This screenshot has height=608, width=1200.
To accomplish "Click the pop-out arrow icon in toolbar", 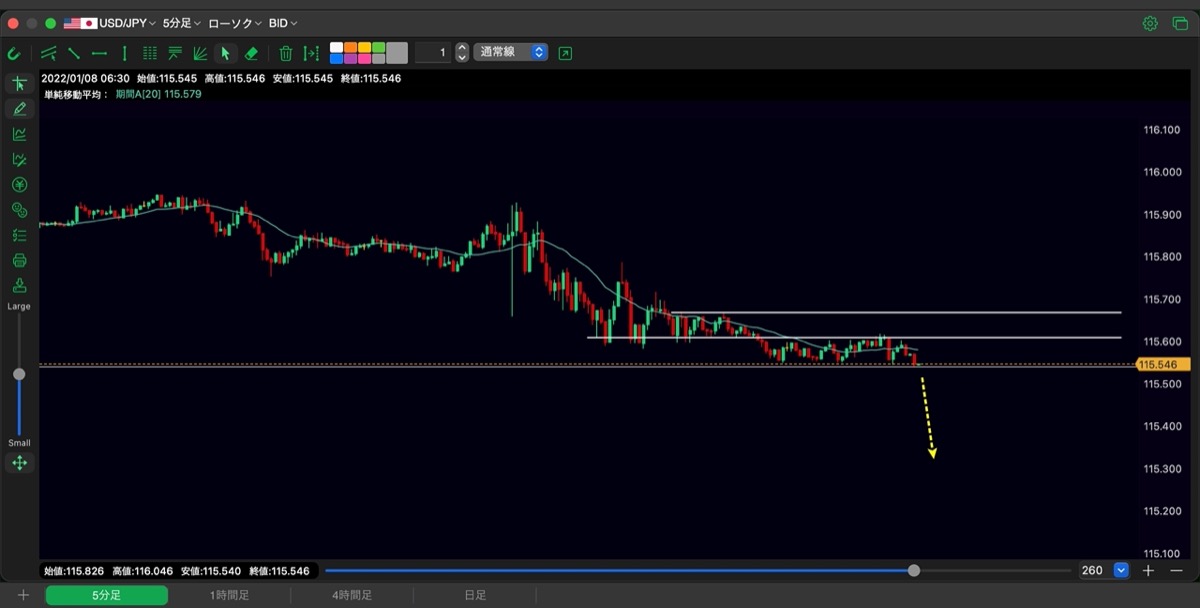I will pyautogui.click(x=566, y=53).
